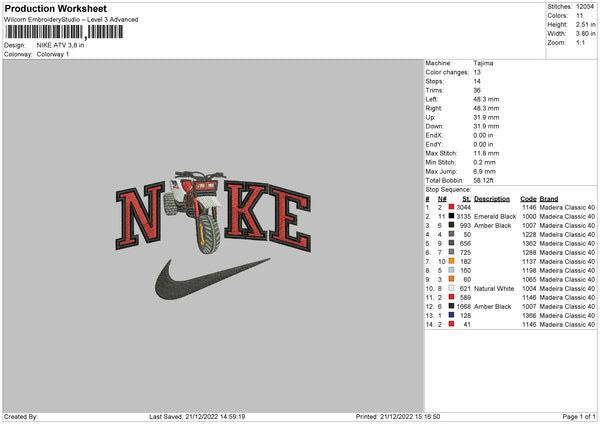Click the 'Code' column header
The image size is (600, 424).
click(x=528, y=199)
